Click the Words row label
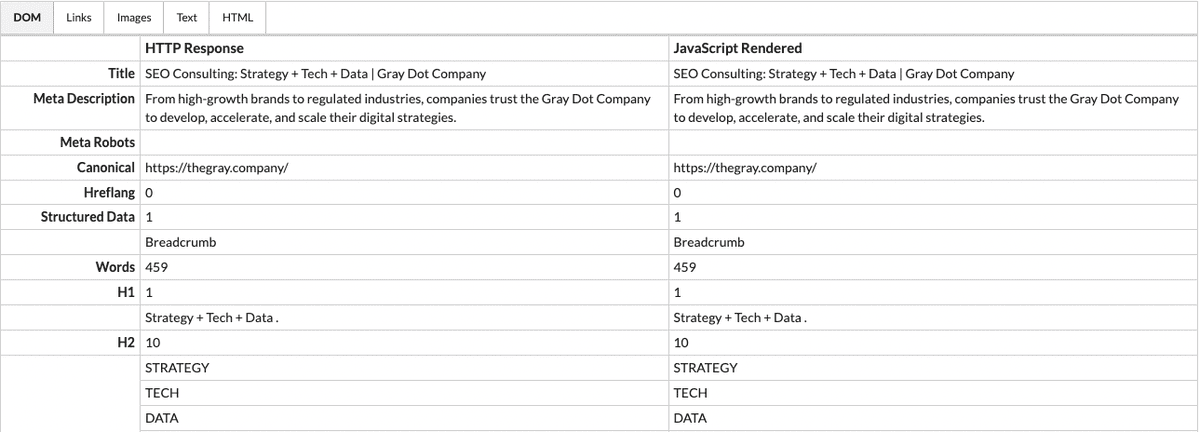The image size is (1200, 432). (x=115, y=267)
